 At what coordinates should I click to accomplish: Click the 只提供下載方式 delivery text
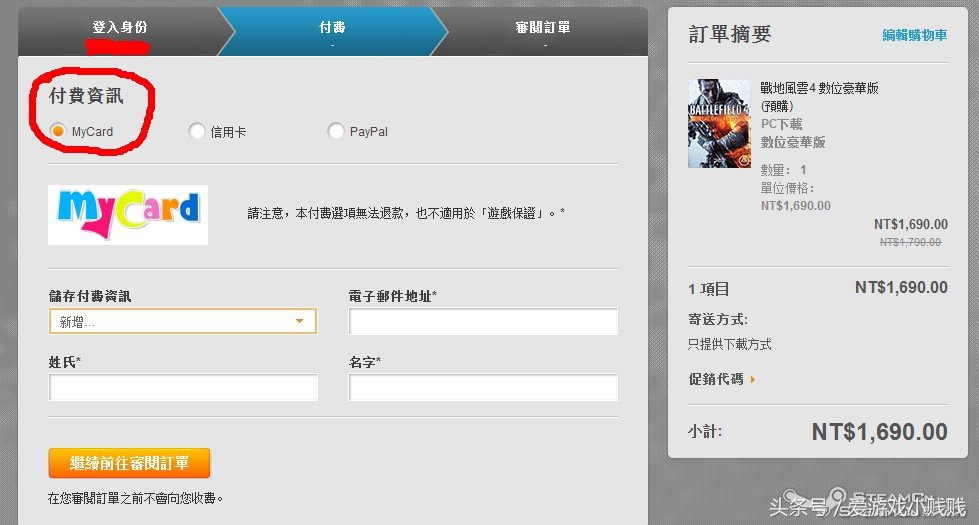(x=730, y=344)
